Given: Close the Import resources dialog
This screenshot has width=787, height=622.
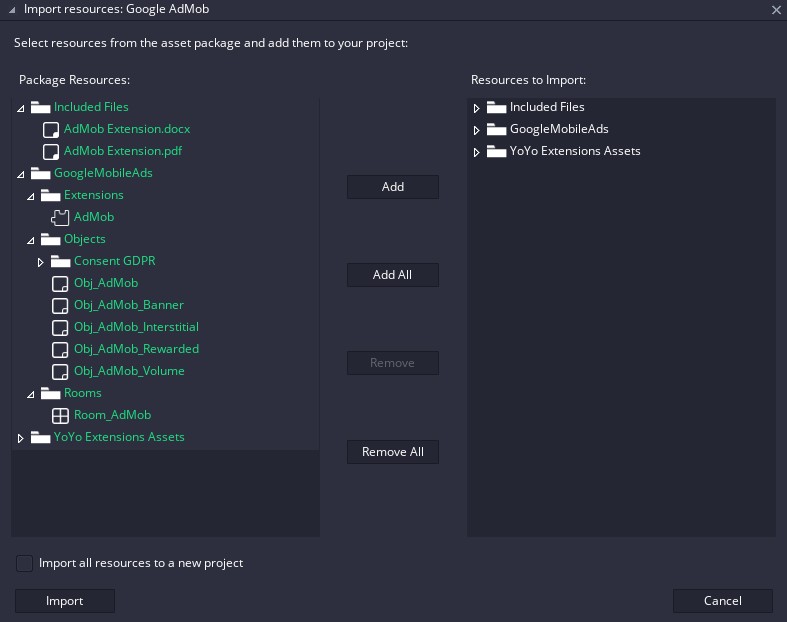Looking at the screenshot, I should pos(776,10).
